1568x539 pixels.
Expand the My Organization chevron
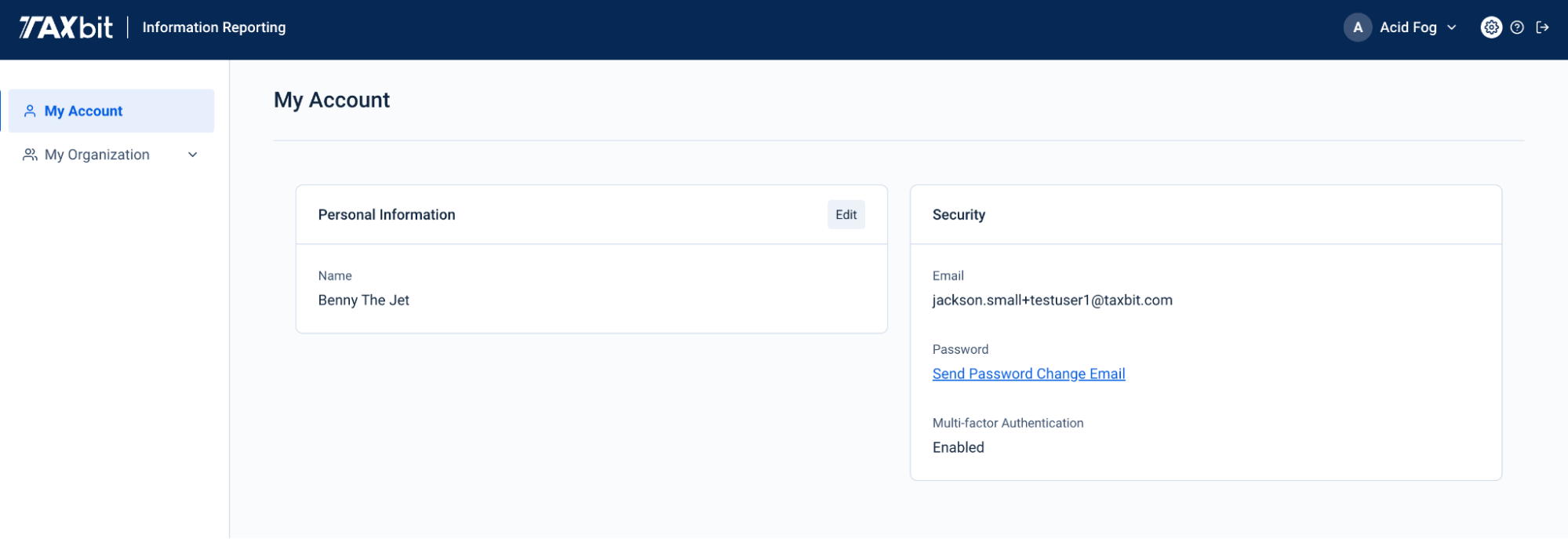point(193,155)
